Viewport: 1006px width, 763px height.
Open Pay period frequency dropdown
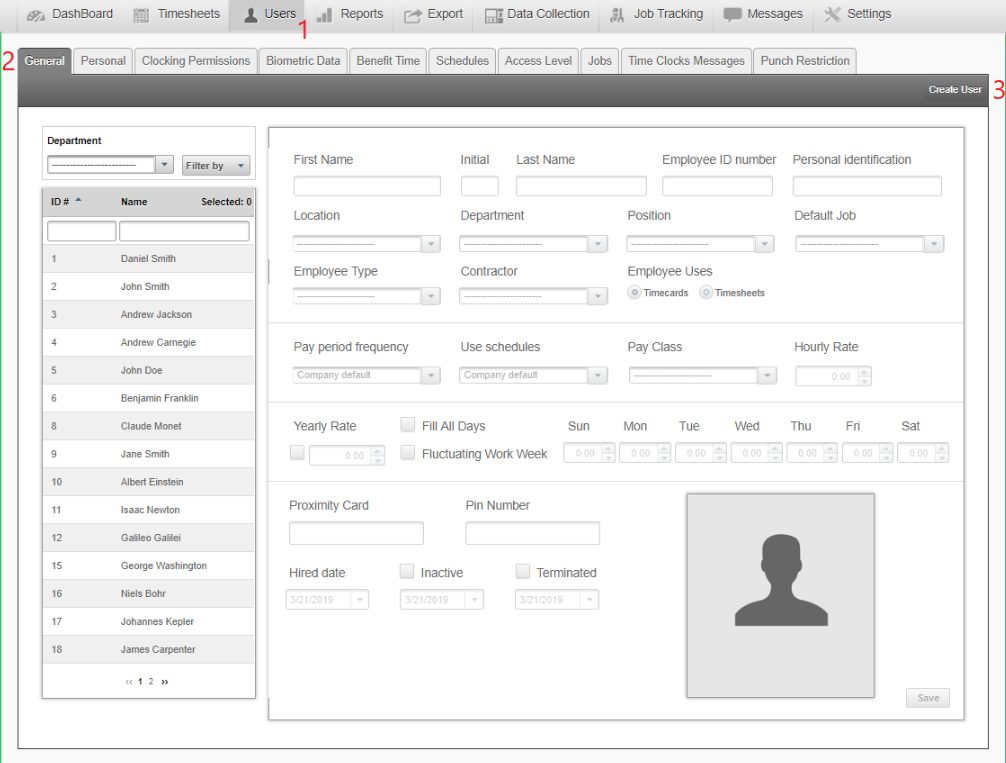click(x=431, y=375)
